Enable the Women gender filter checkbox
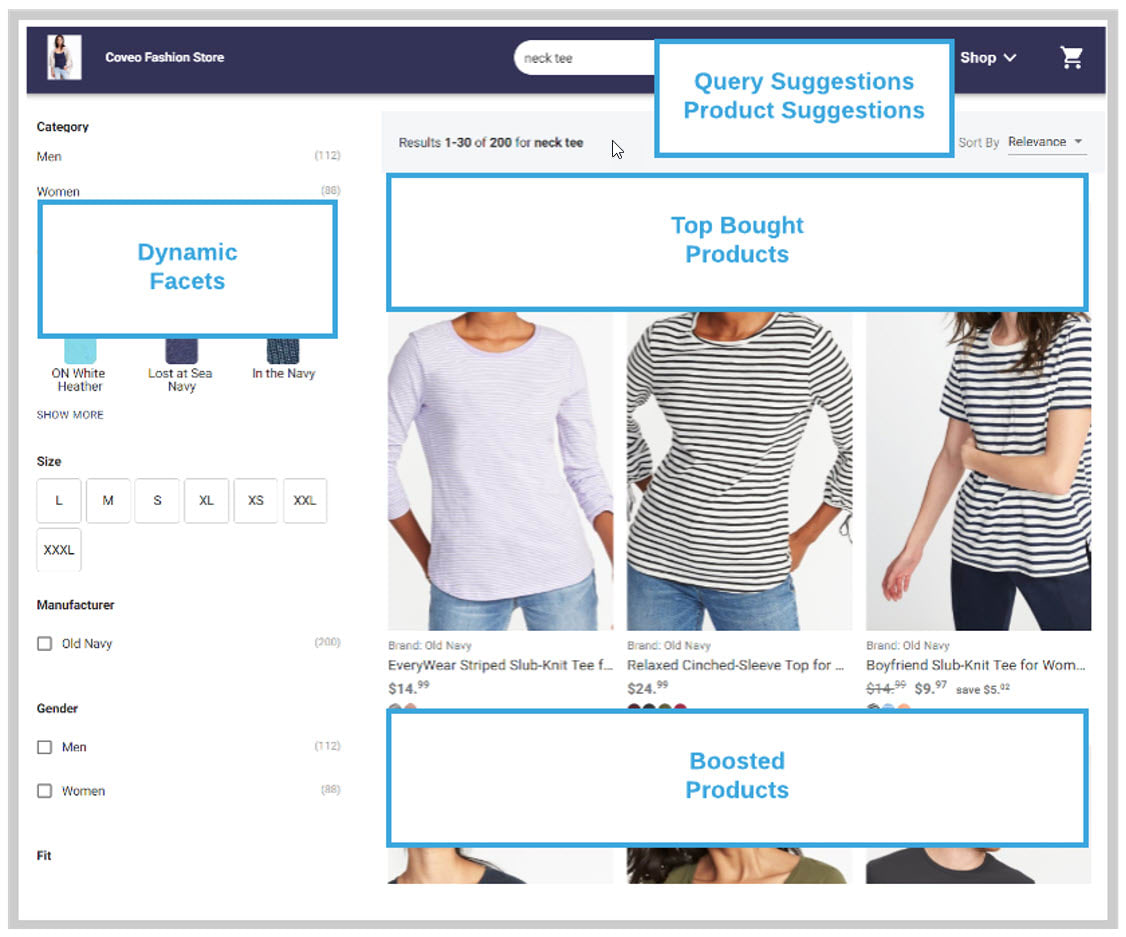 [x=44, y=790]
